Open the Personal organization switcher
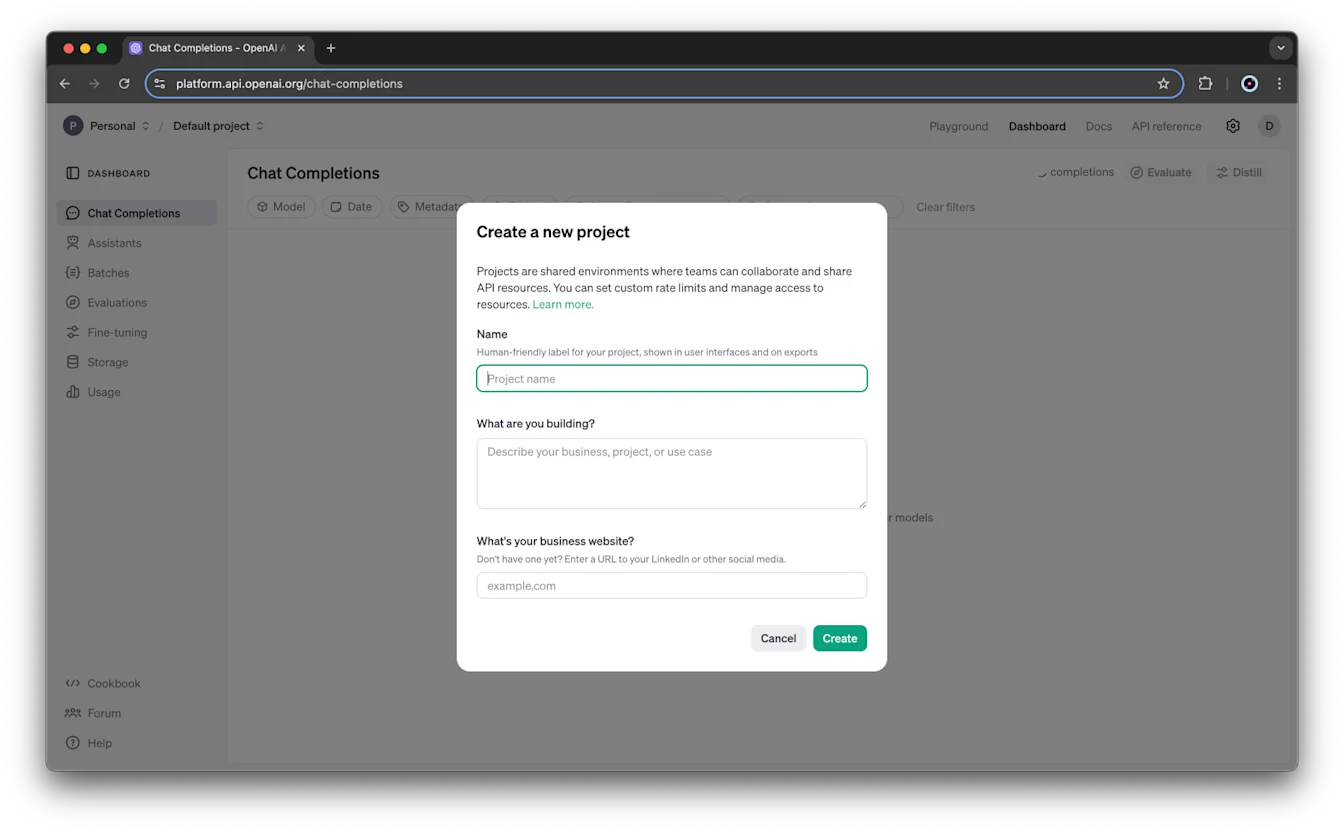 pyautogui.click(x=120, y=126)
